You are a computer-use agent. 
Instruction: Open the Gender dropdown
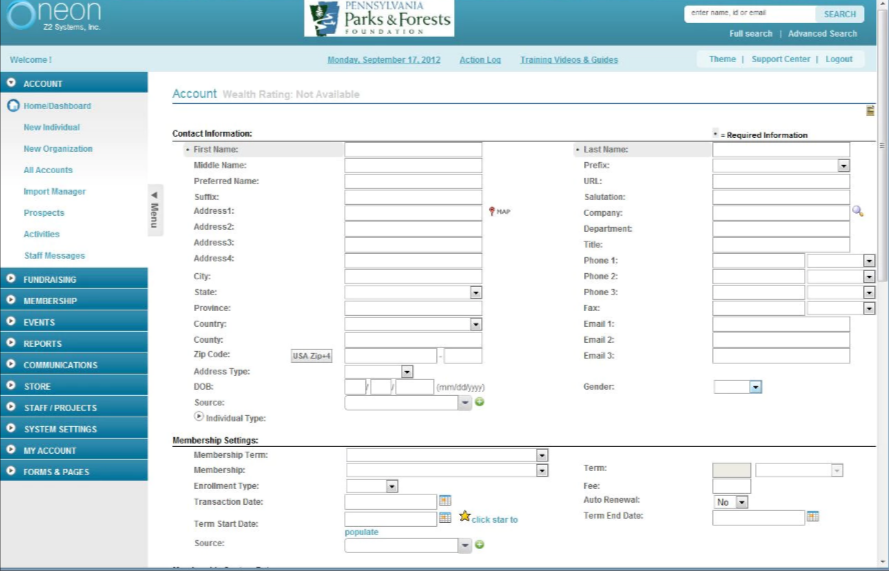pos(755,387)
